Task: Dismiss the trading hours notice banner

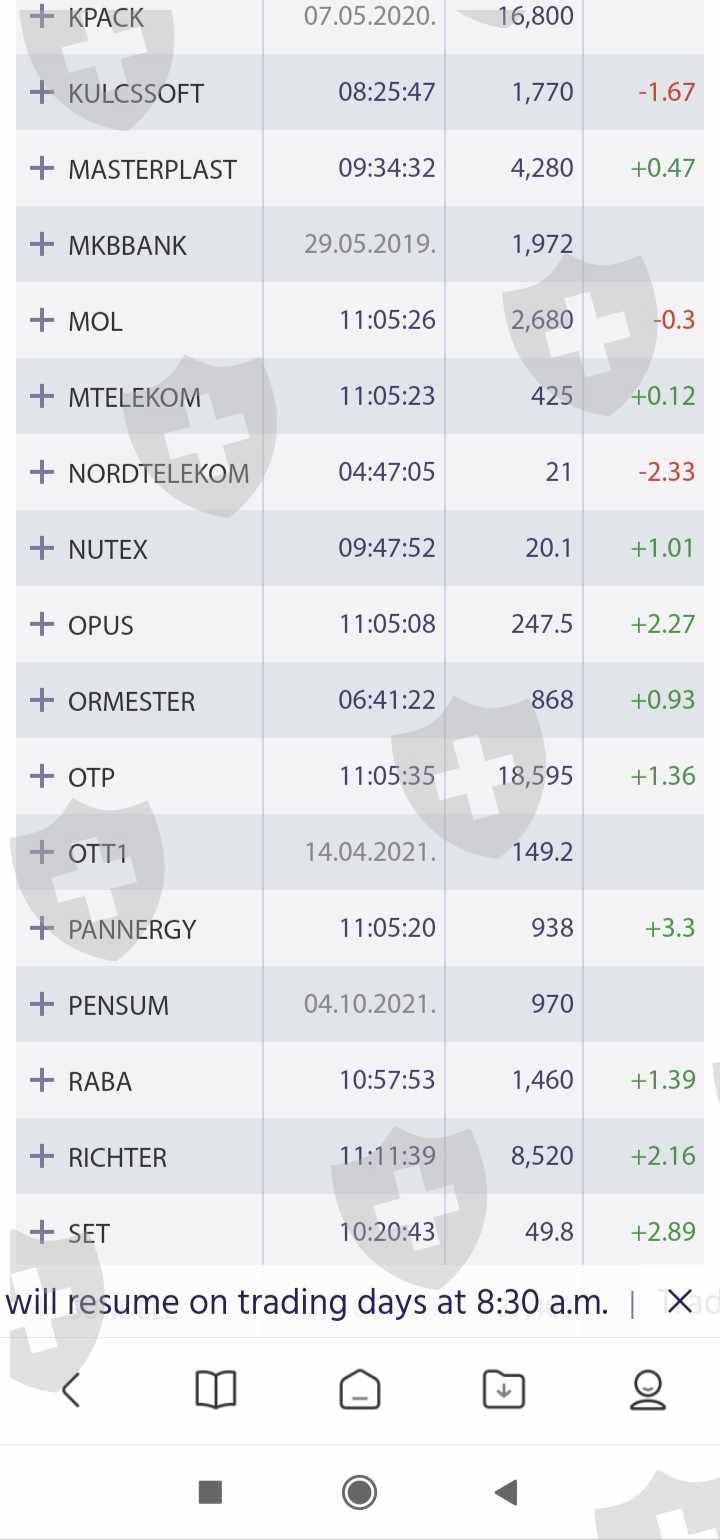Action: coord(679,1302)
